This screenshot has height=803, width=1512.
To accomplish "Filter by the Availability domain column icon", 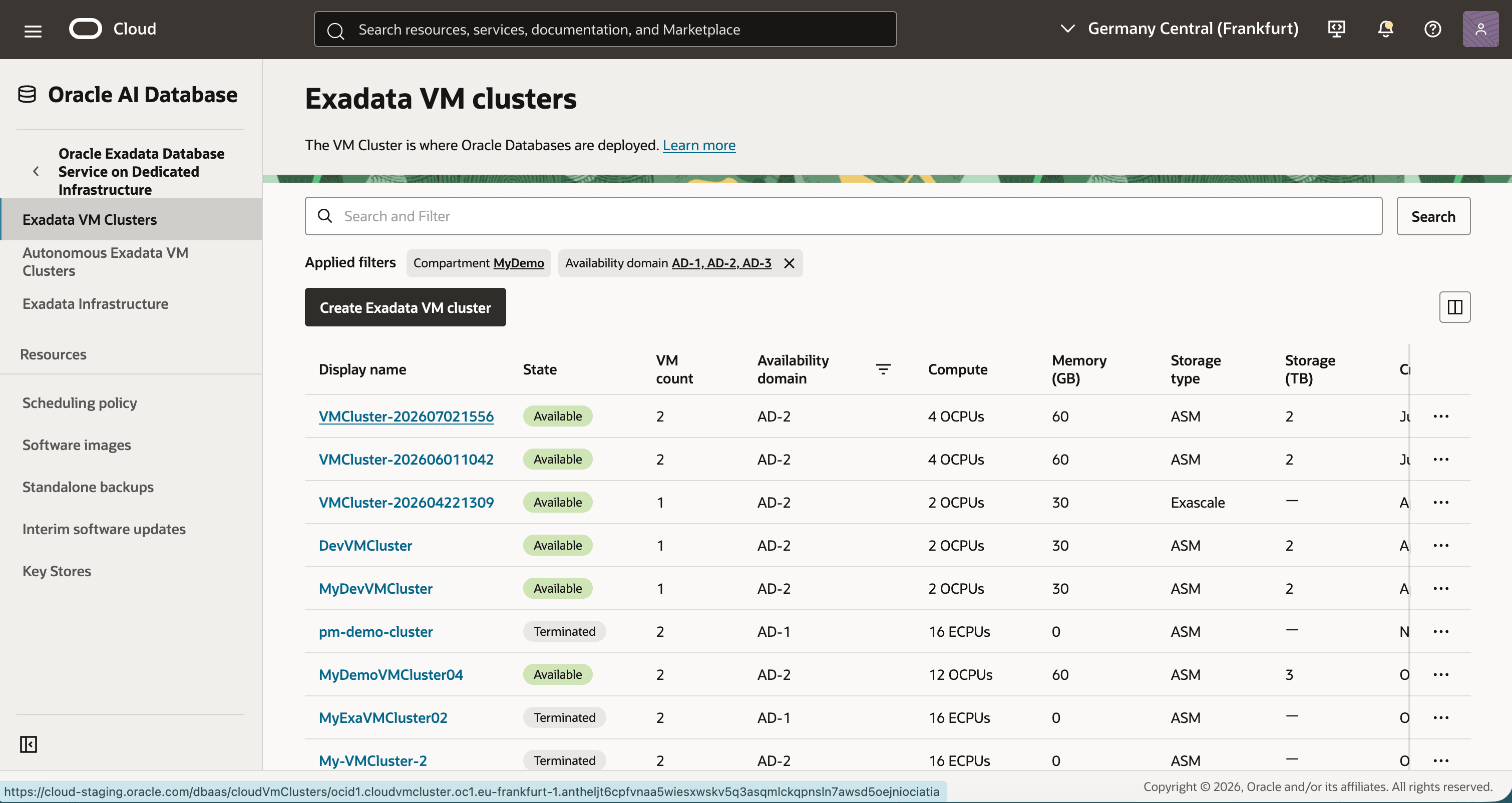I will coord(883,369).
